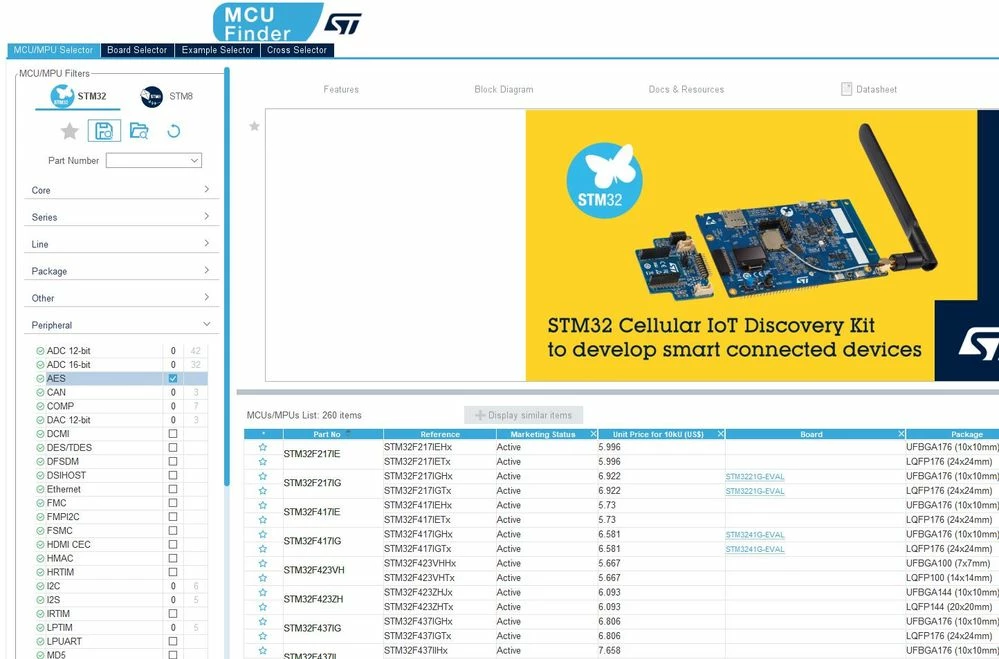Hide the Board column with its X
This screenshot has height=659, width=999.
tap(901, 434)
